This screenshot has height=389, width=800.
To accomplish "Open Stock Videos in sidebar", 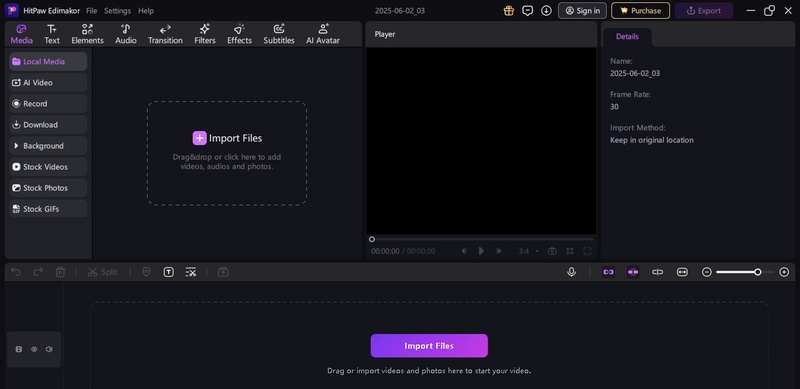I will (x=48, y=166).
